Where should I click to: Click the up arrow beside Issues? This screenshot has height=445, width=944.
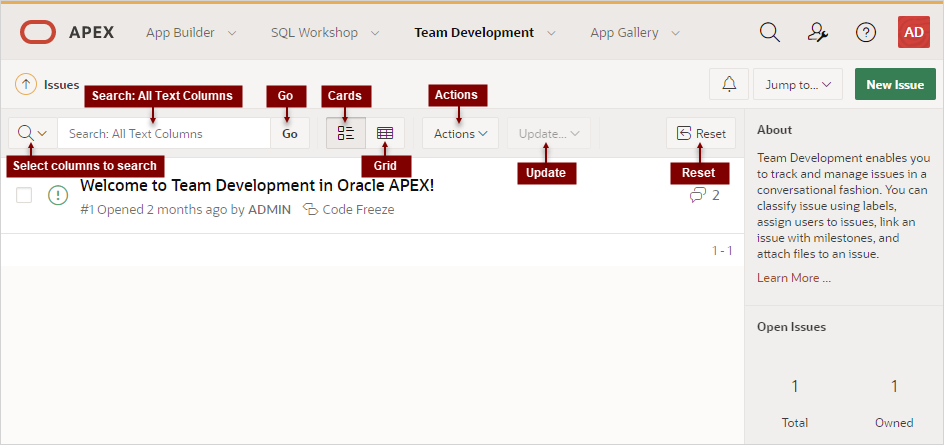coord(25,84)
